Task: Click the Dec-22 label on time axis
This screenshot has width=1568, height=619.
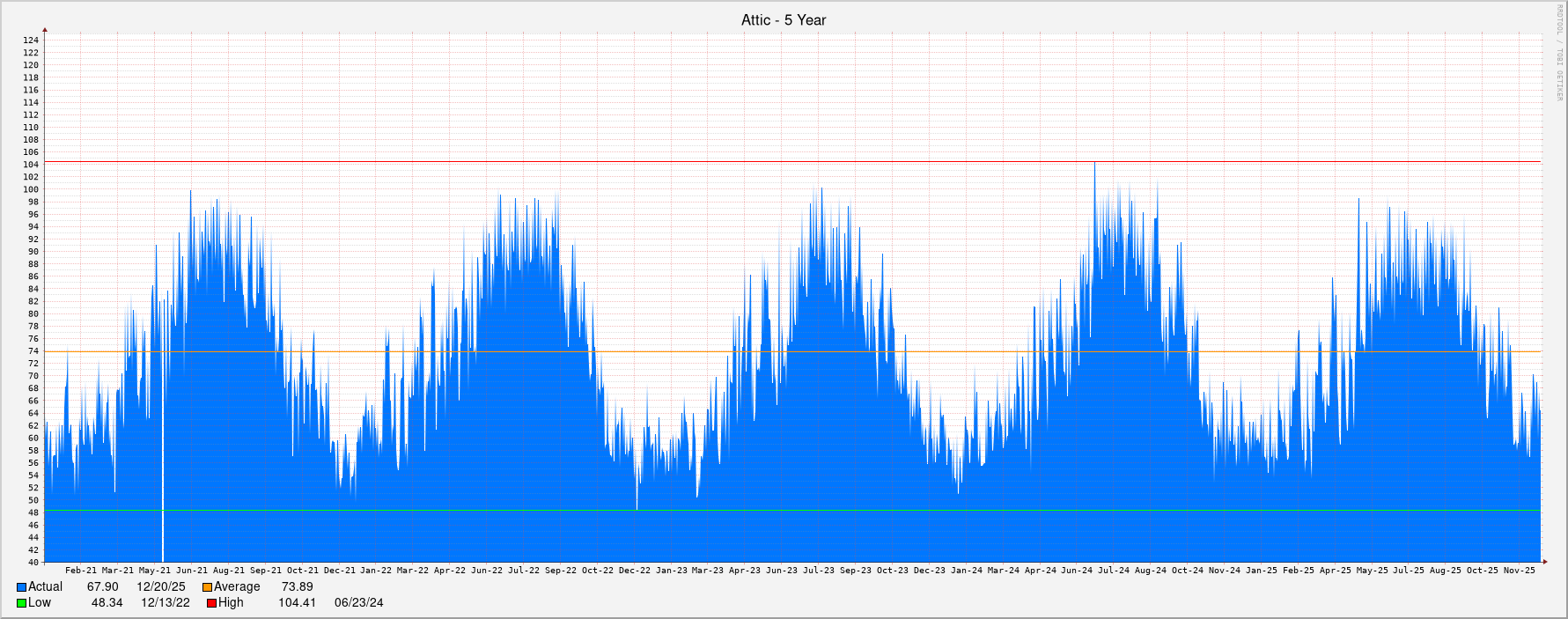Action: (x=634, y=571)
